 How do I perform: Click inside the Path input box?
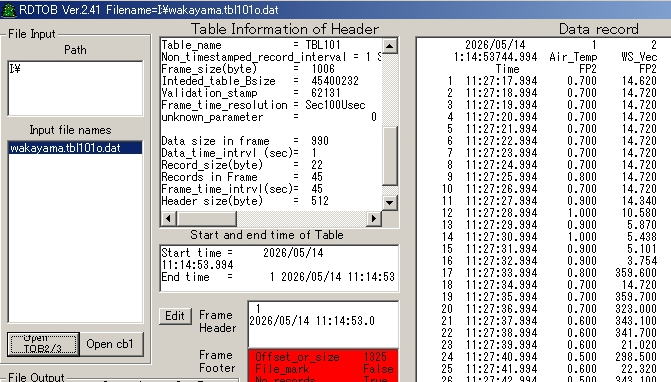[x=75, y=88]
